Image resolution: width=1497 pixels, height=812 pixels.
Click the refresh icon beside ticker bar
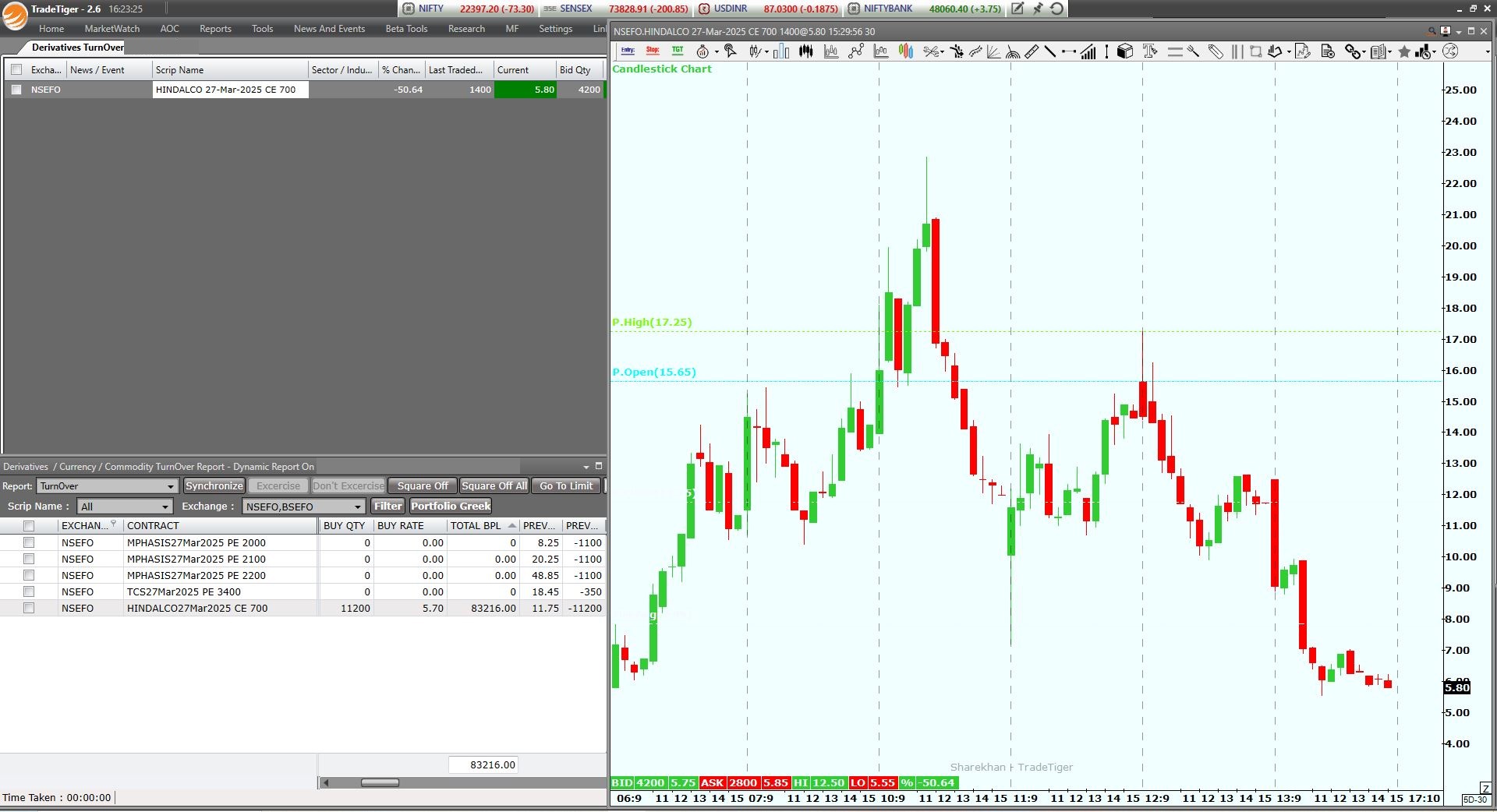pyautogui.click(x=1056, y=9)
